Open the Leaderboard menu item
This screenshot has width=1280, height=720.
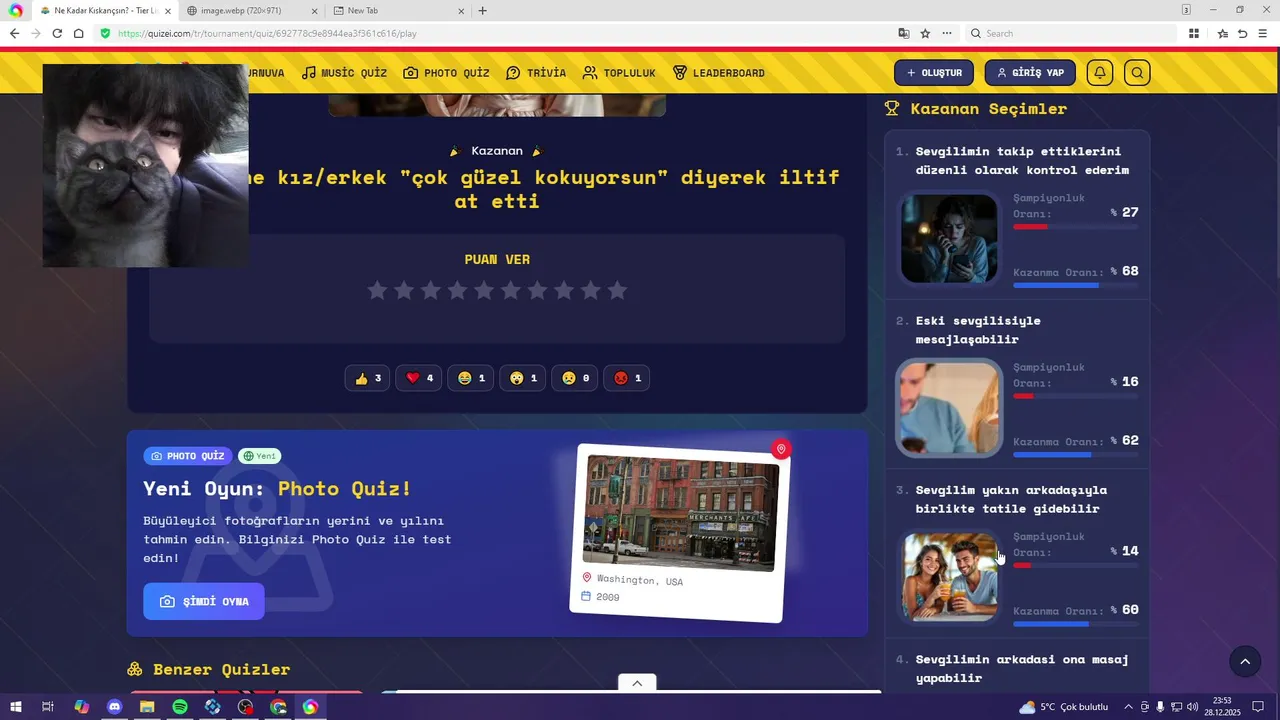[719, 73]
